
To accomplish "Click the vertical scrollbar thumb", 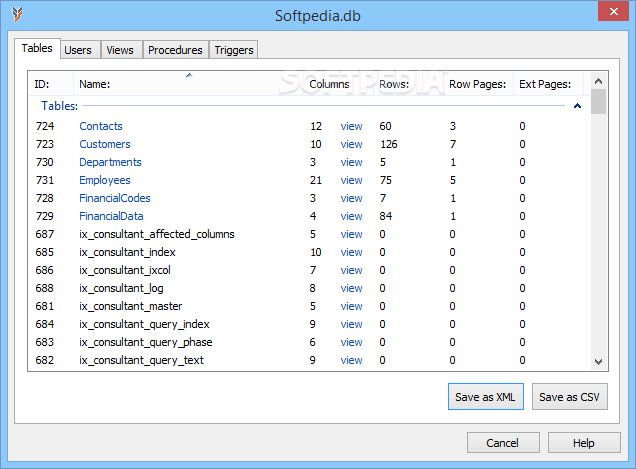I will point(598,101).
